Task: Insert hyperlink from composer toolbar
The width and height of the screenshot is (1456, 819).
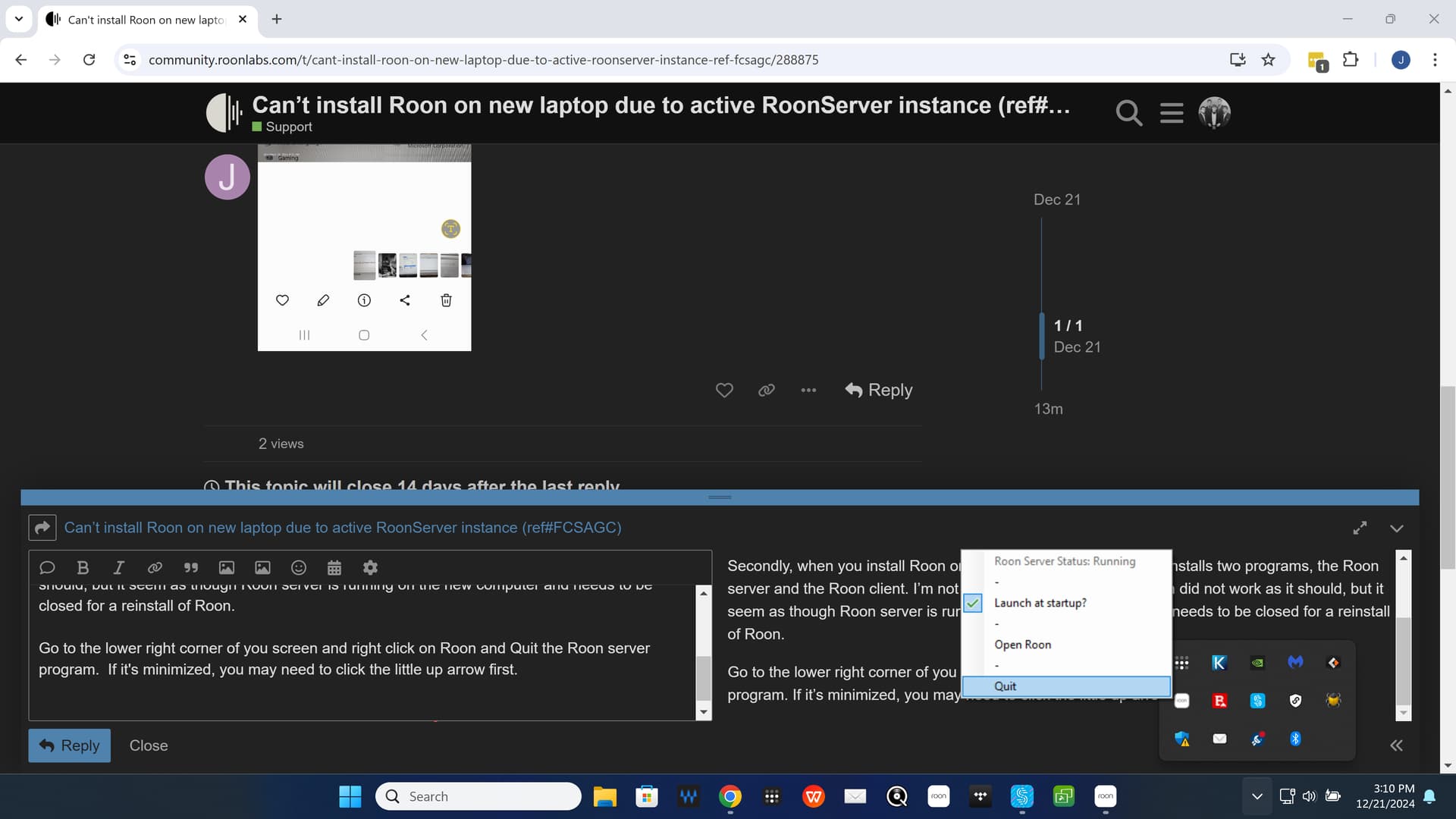Action: (x=155, y=567)
